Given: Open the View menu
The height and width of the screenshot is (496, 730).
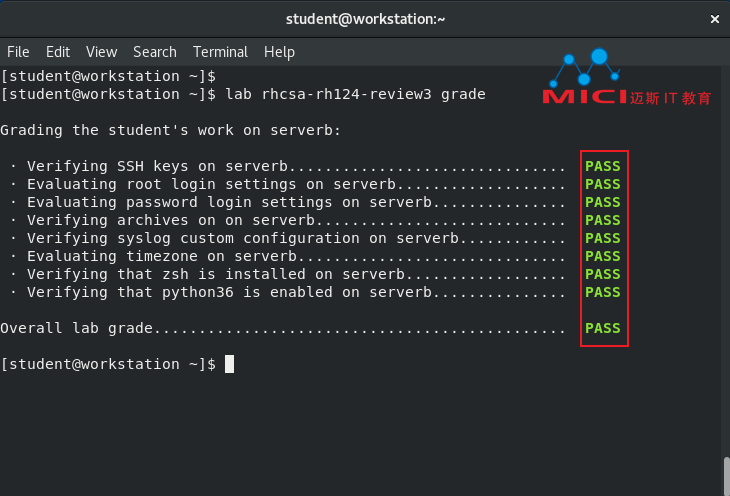Looking at the screenshot, I should tap(101, 52).
